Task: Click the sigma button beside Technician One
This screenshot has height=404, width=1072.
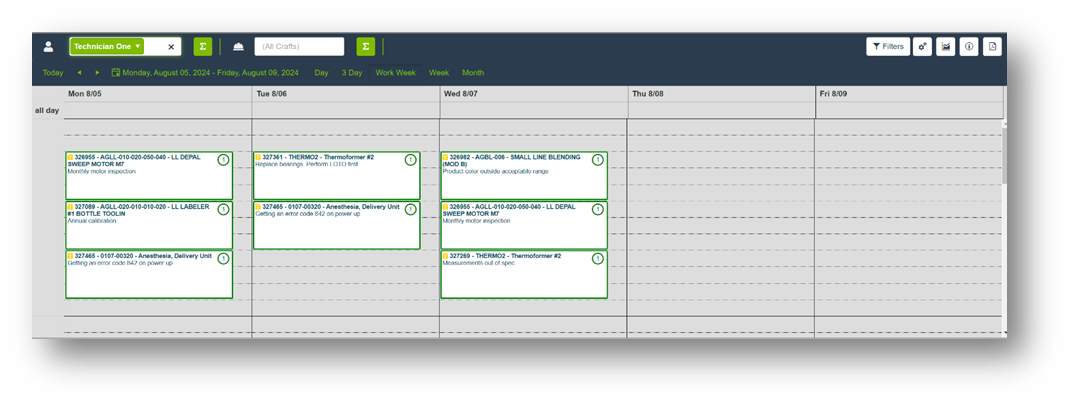Action: pyautogui.click(x=203, y=46)
